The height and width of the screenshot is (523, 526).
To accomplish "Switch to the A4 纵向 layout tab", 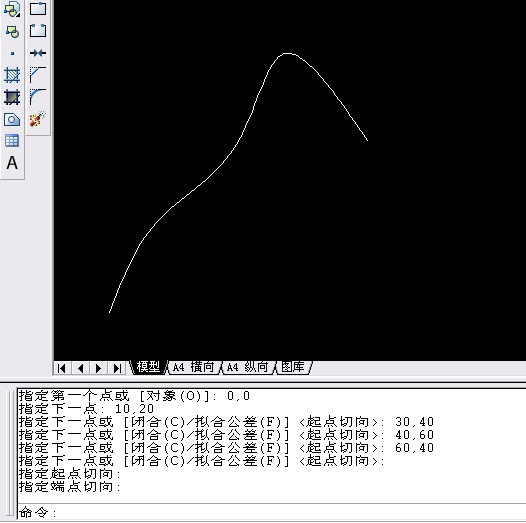I will click(x=248, y=367).
